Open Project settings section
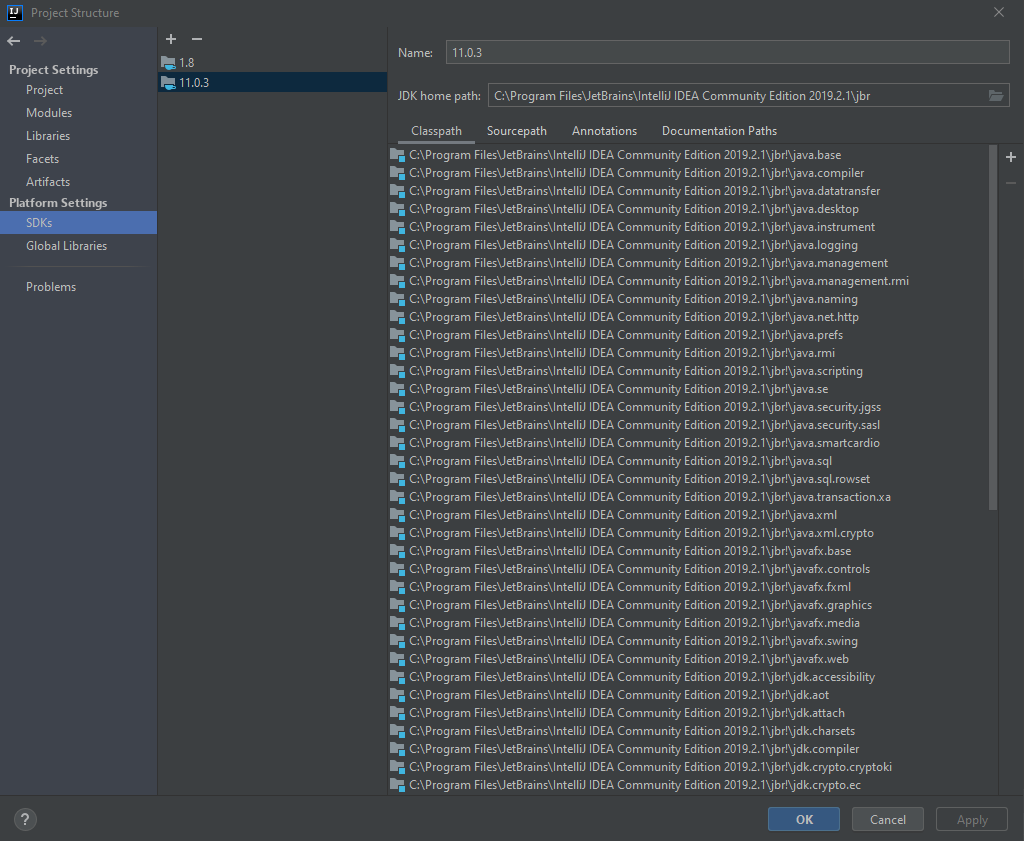 [x=44, y=90]
